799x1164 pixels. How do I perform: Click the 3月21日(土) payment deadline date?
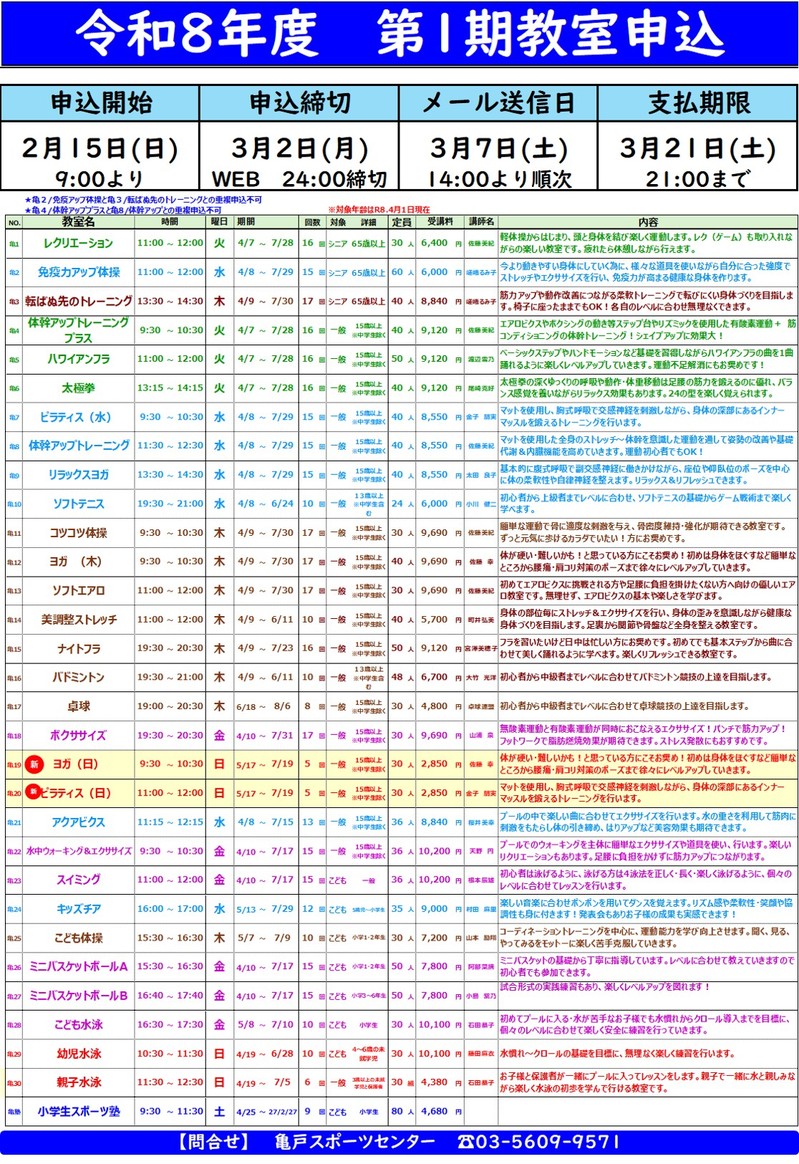click(697, 148)
